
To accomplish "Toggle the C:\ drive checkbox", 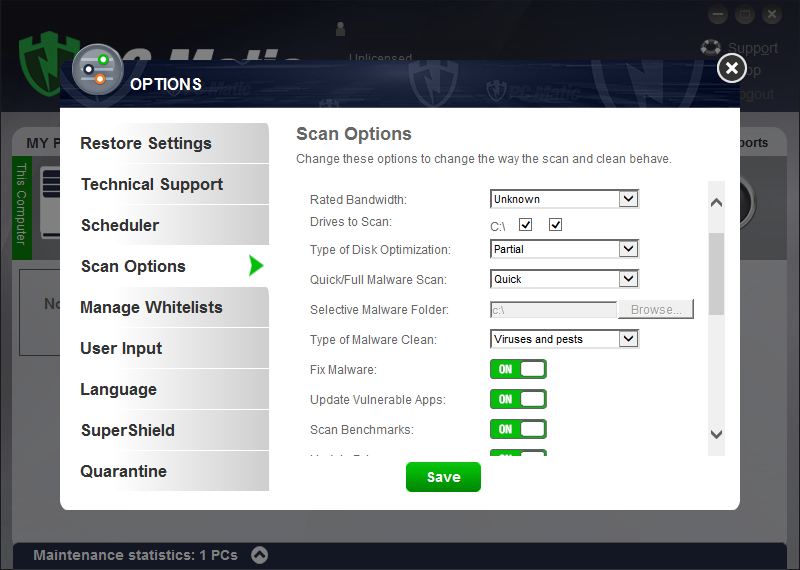I will 526,225.
